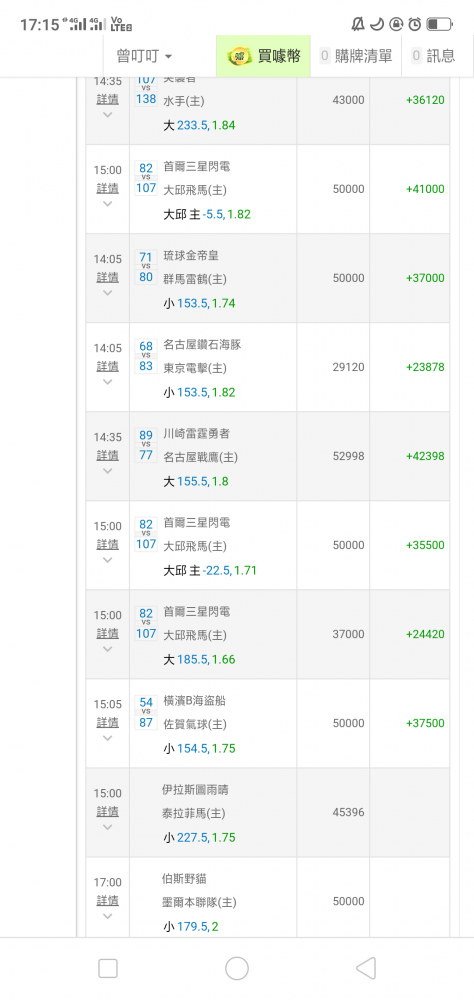Screen dimensions: 474x1000
Task: Expand chevron under 17:00 伯斯野貓 row
Action: 107,916
